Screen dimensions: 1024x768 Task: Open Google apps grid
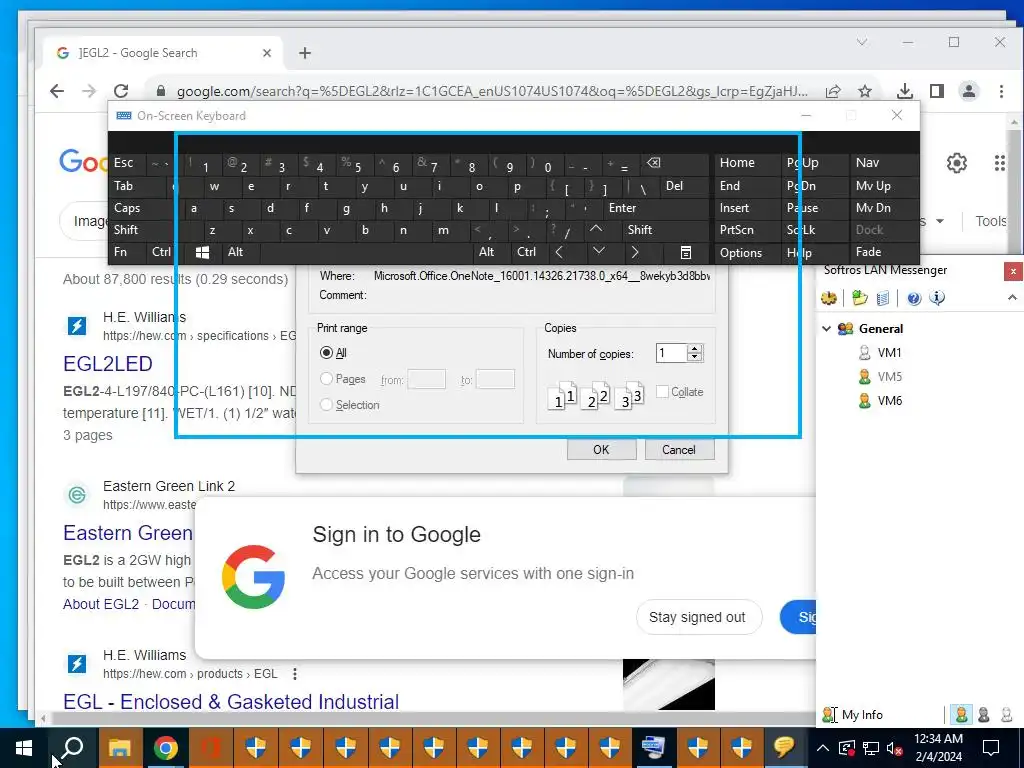pyautogui.click(x=1000, y=163)
